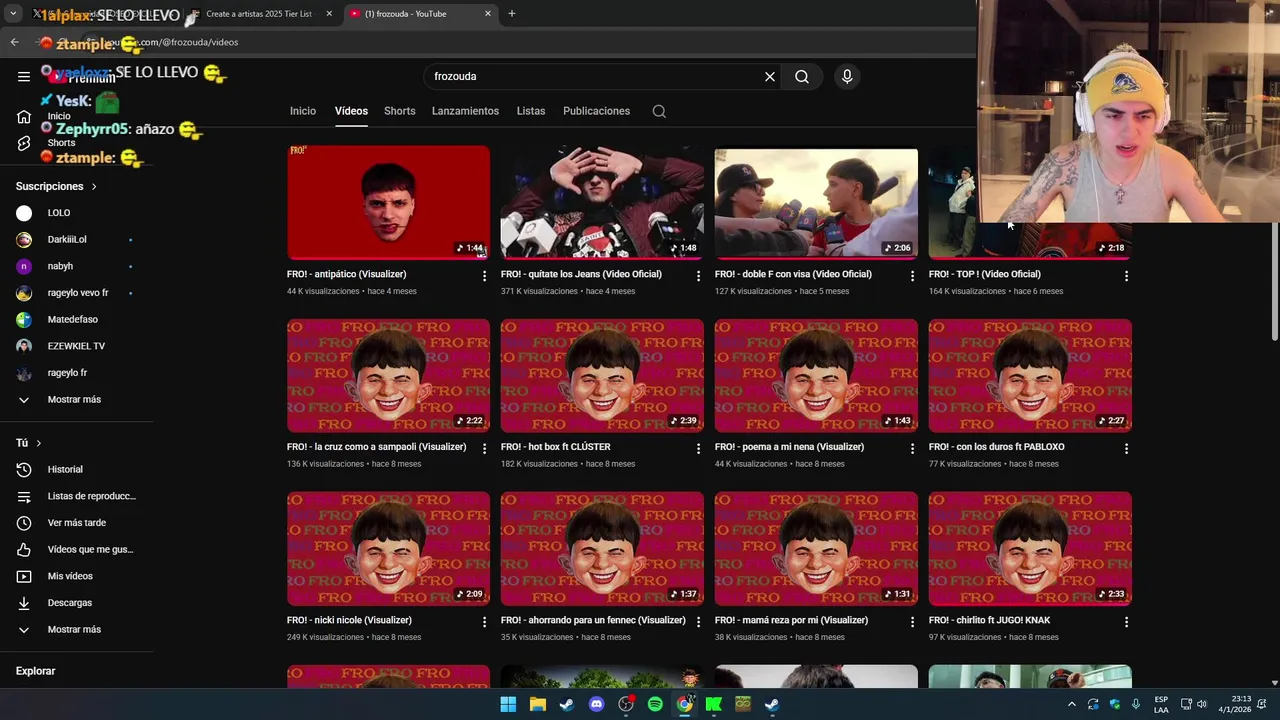Screen dimensions: 1280x720
Task: Open options for ahorrando para un fennec
Action: click(698, 622)
